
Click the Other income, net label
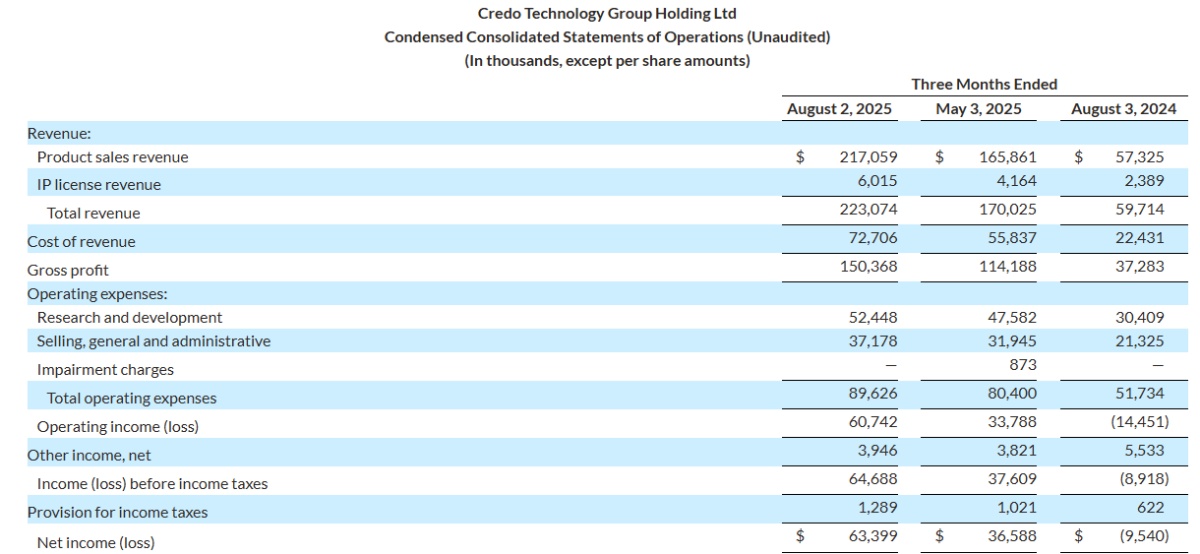(89, 454)
